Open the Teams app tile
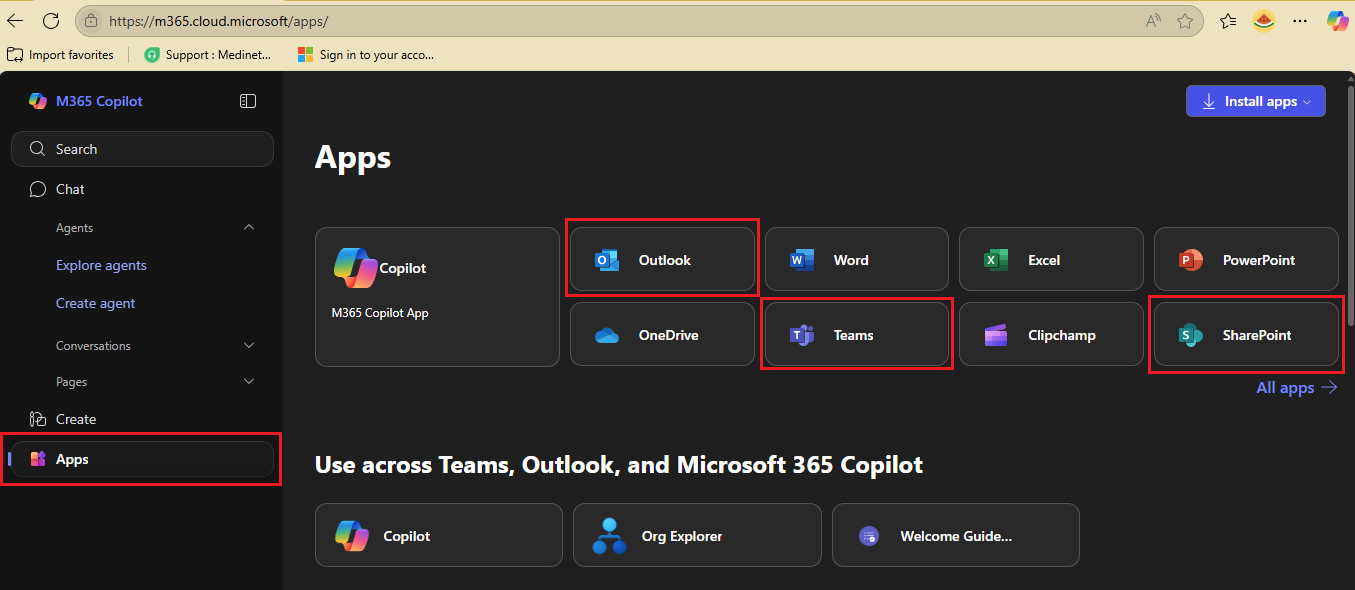The width and height of the screenshot is (1355, 590). [x=856, y=335]
